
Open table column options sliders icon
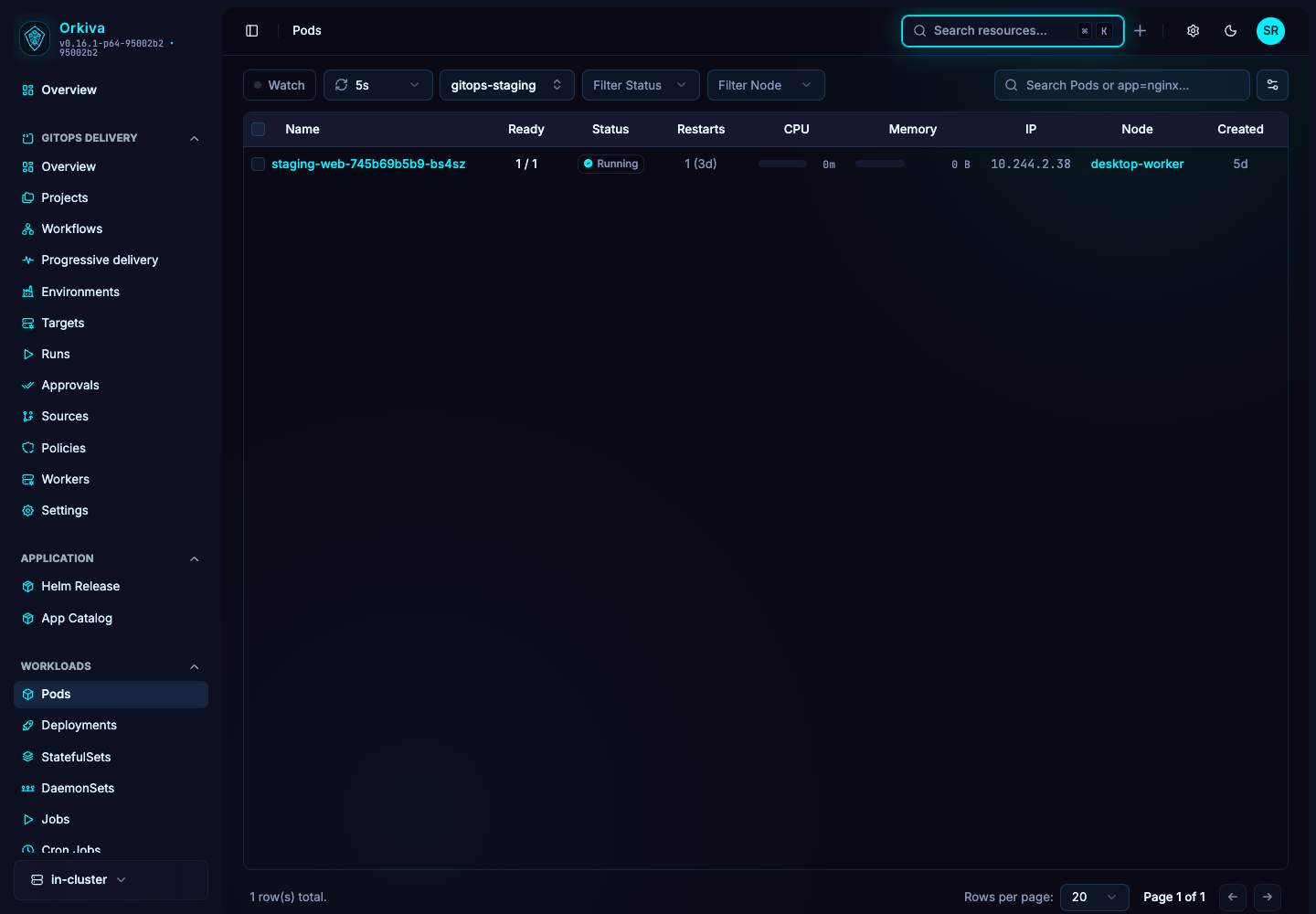point(1272,85)
